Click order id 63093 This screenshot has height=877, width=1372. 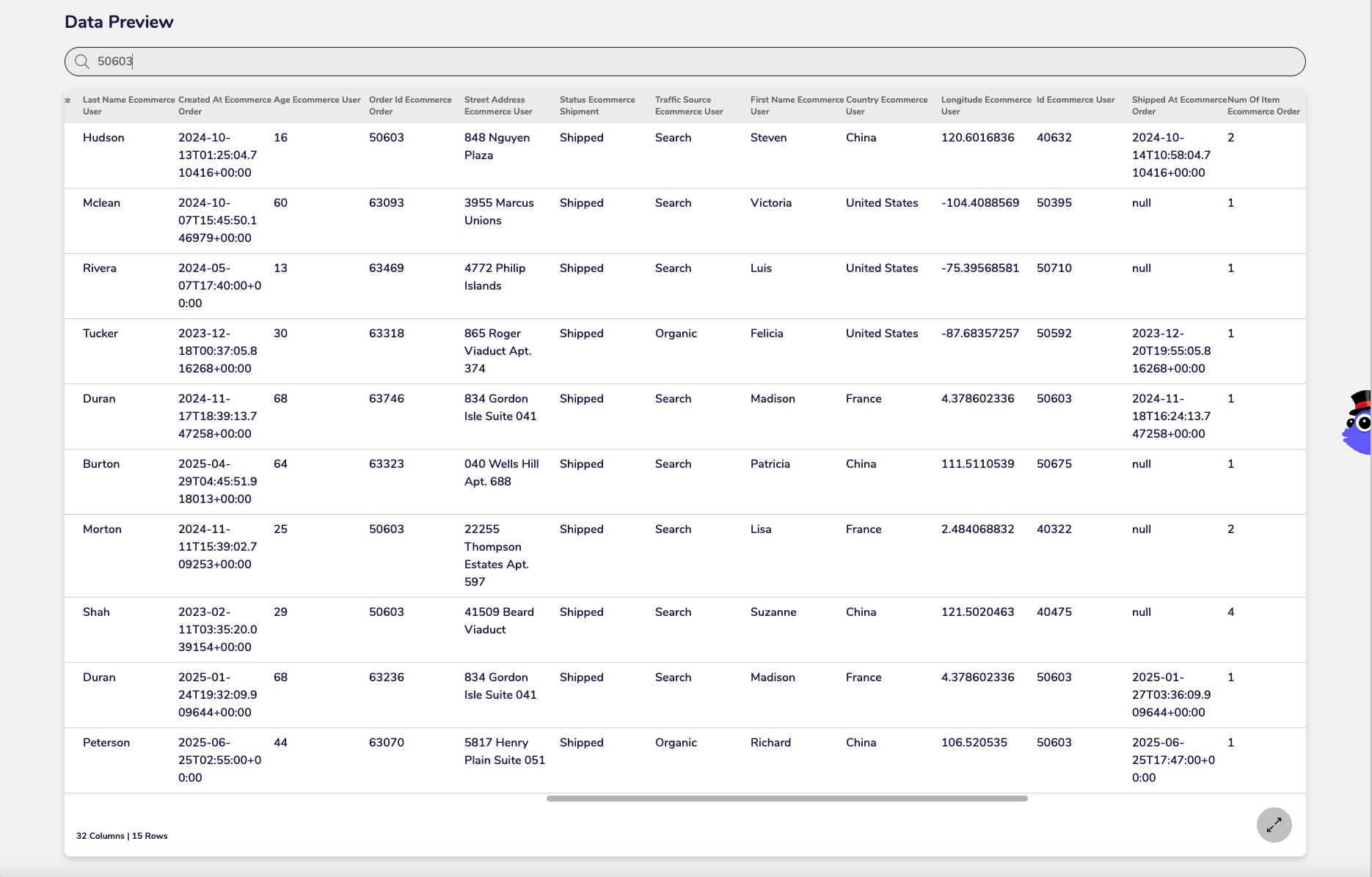387,203
